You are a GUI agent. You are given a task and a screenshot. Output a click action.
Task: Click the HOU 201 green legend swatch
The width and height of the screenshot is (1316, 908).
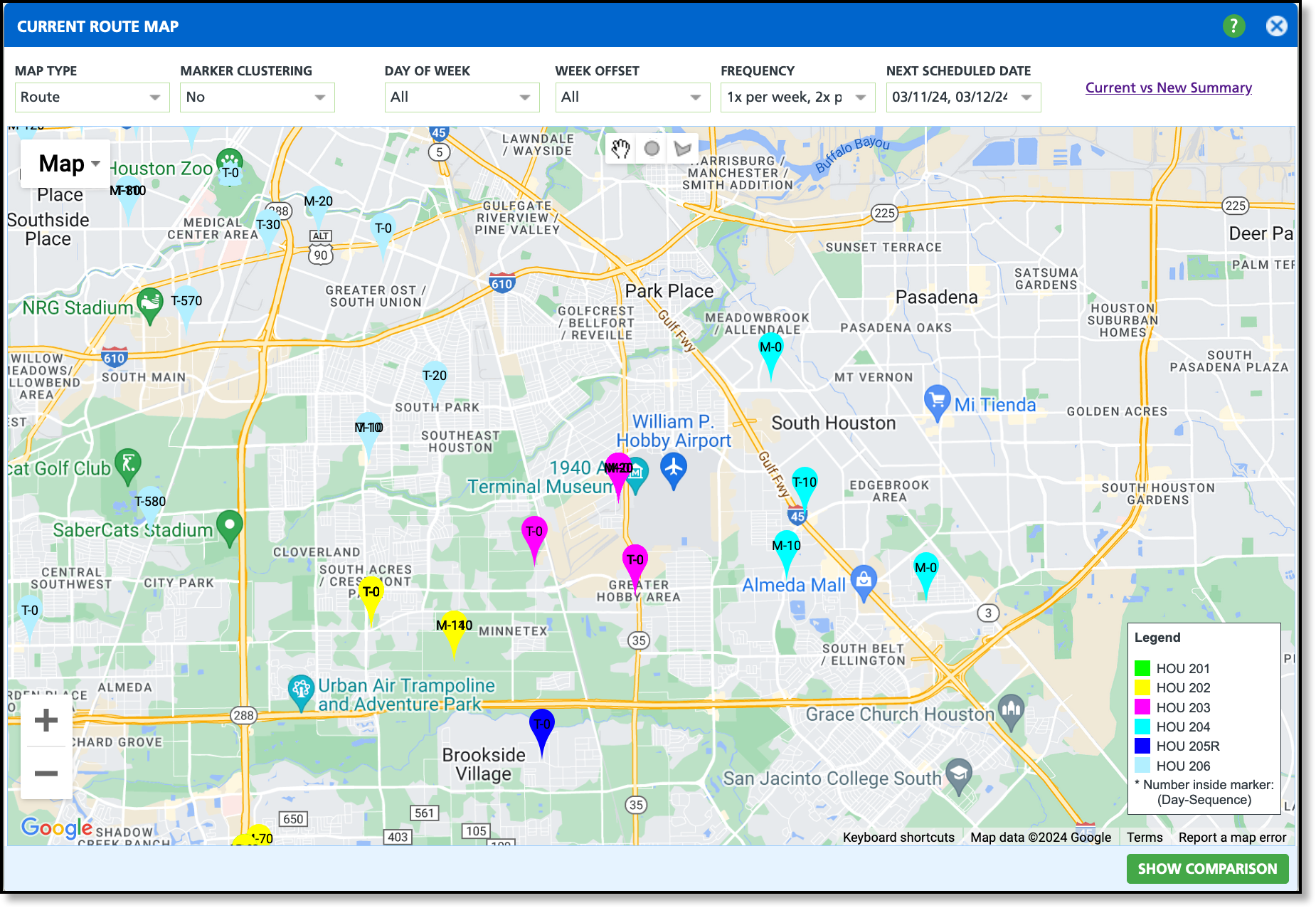(1142, 668)
